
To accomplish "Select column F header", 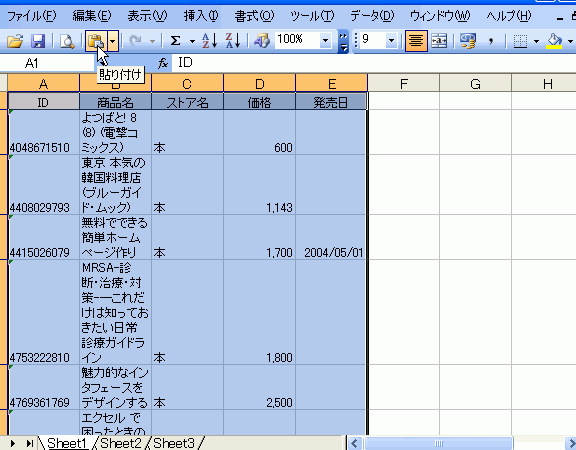I will click(404, 84).
